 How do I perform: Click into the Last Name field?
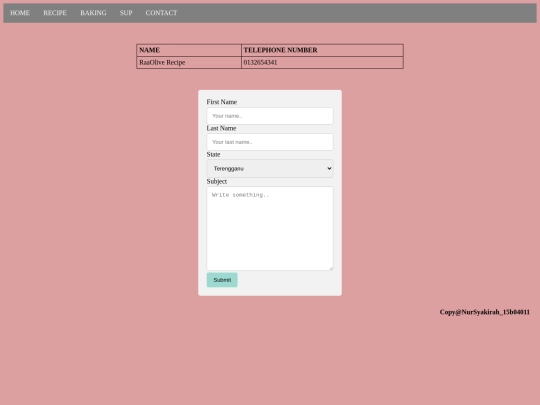(270, 142)
